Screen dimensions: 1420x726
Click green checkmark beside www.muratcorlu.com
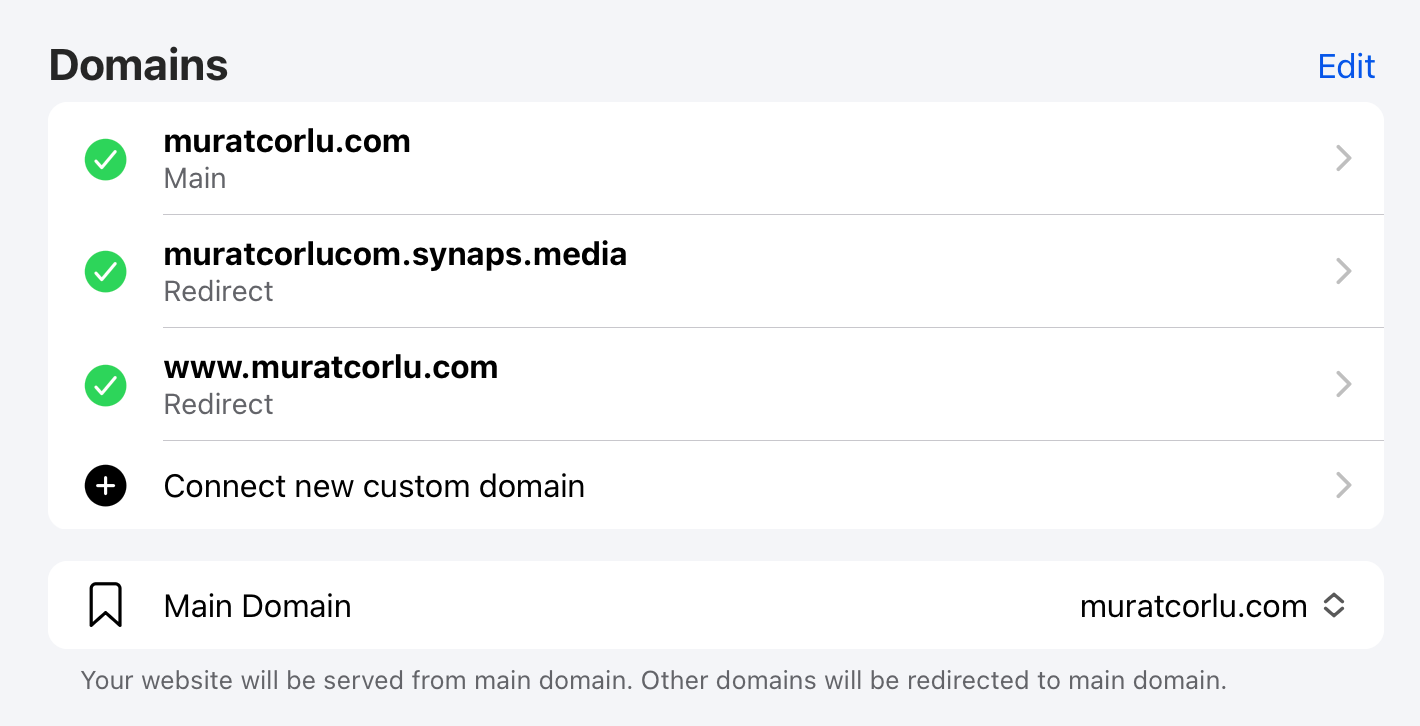(x=105, y=385)
